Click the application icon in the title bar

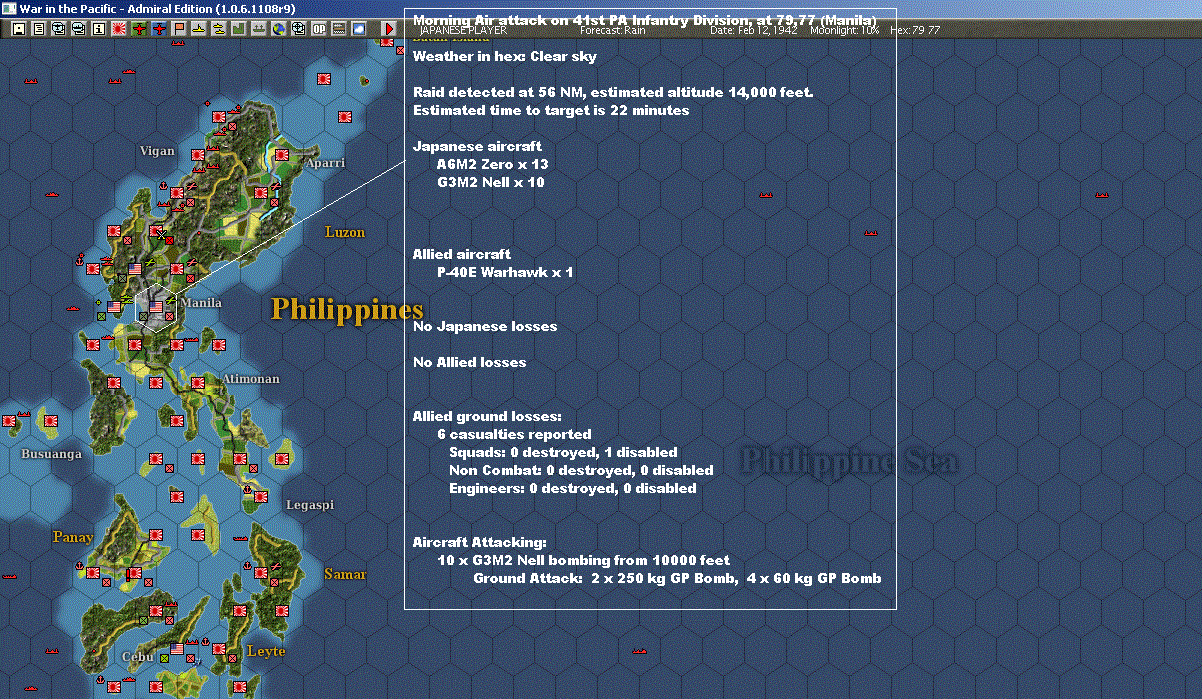(9, 8)
